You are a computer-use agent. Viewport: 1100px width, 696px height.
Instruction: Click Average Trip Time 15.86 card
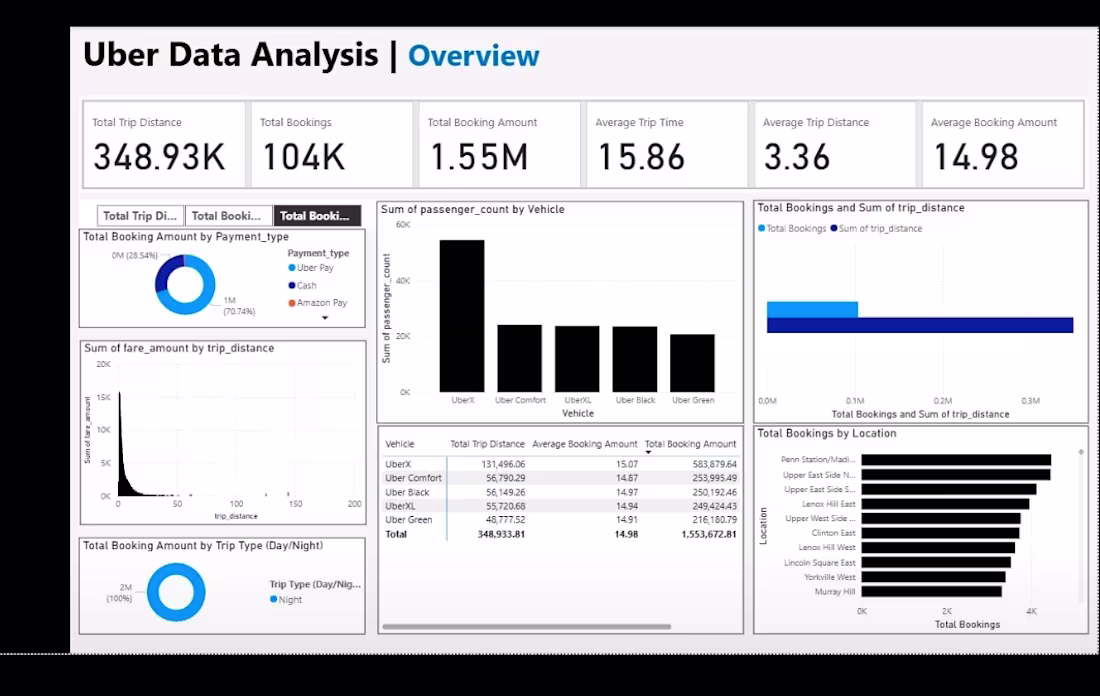click(x=667, y=145)
